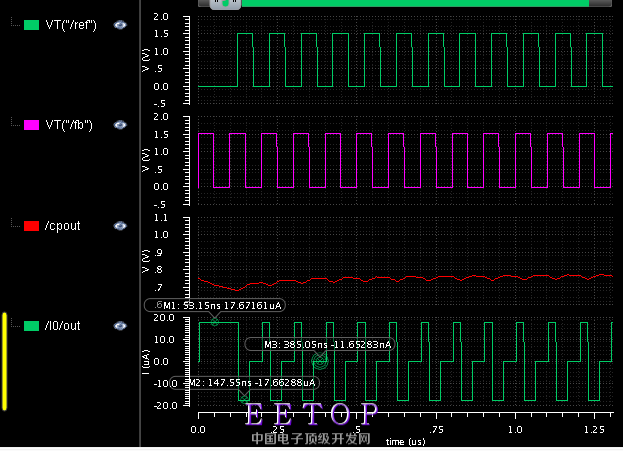Click the green color swatch for VT("/ref")
The image size is (623, 451).
(31, 25)
